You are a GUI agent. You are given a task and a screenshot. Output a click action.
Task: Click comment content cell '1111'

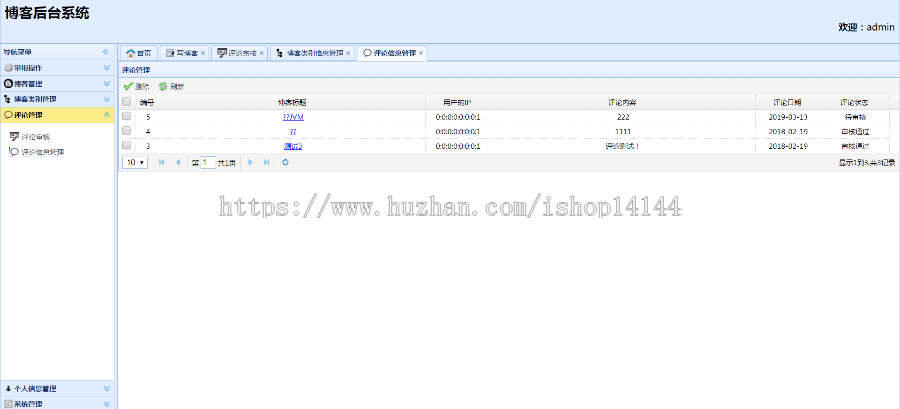(623, 131)
